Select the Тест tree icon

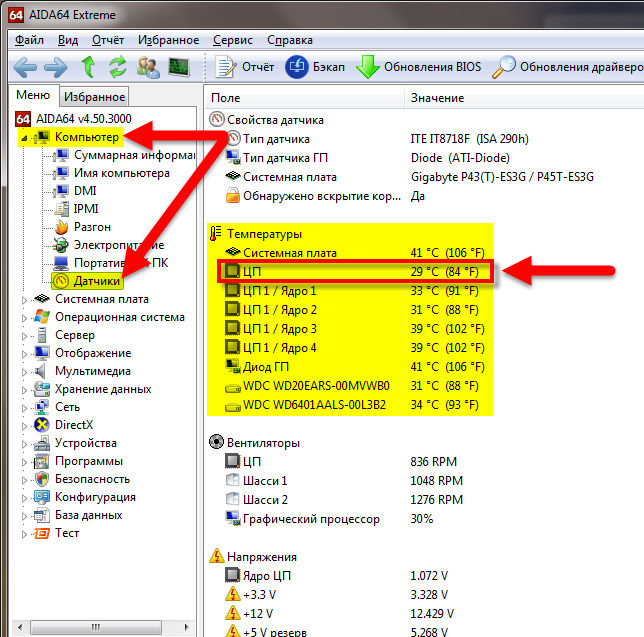(41, 533)
